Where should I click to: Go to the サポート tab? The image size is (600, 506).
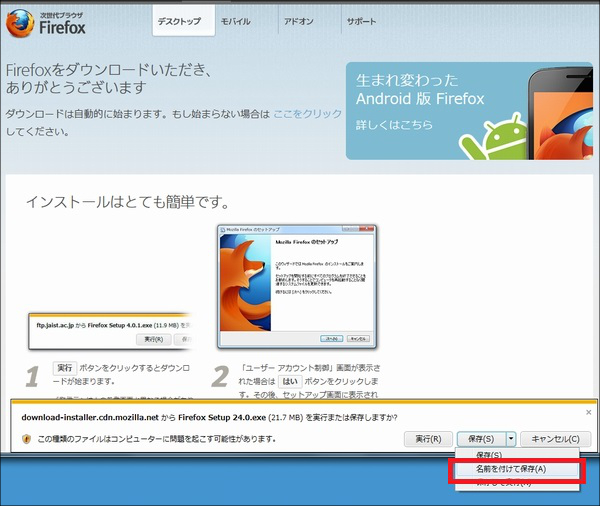362,21
